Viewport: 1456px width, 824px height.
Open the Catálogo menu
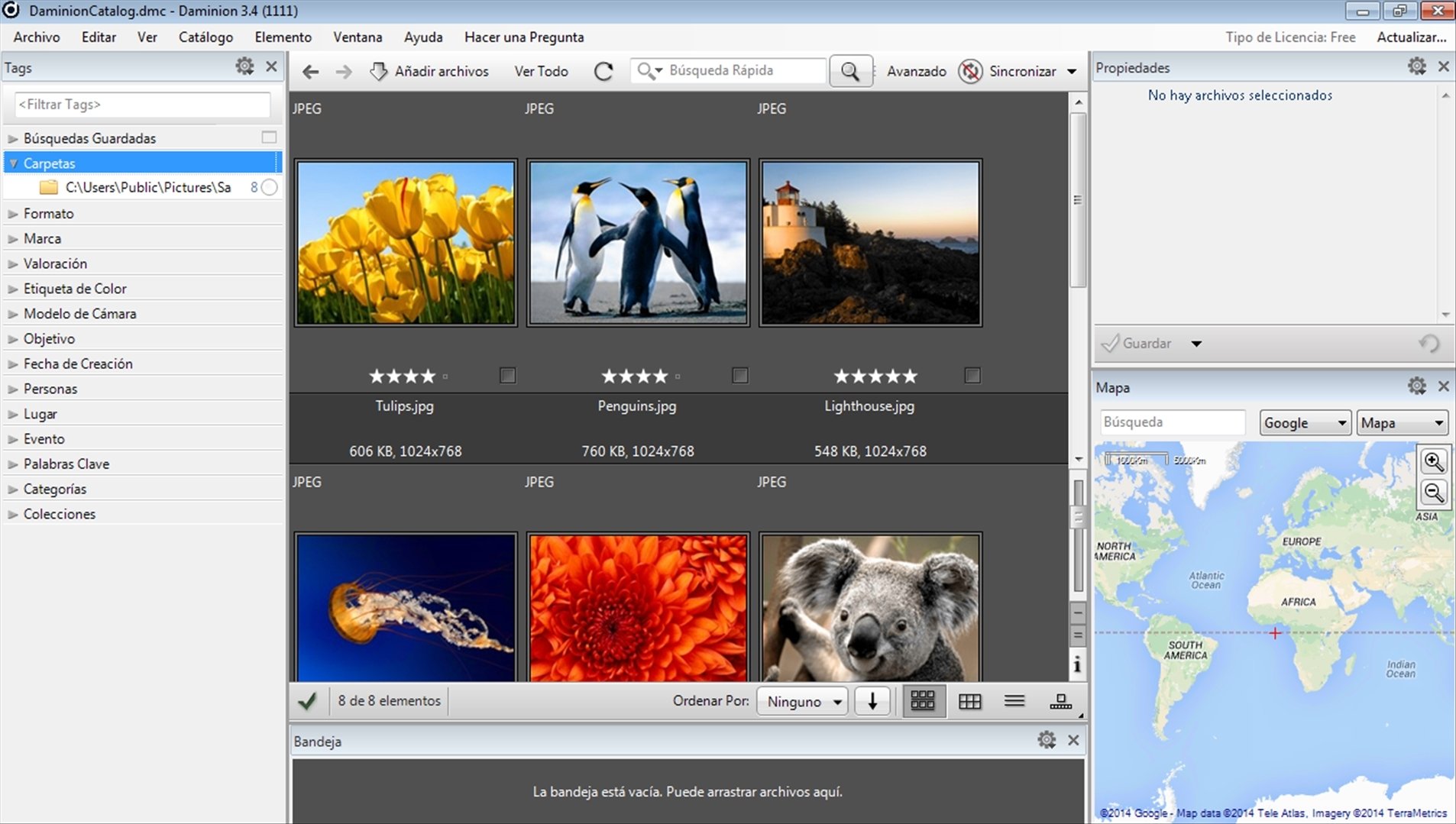tap(205, 37)
